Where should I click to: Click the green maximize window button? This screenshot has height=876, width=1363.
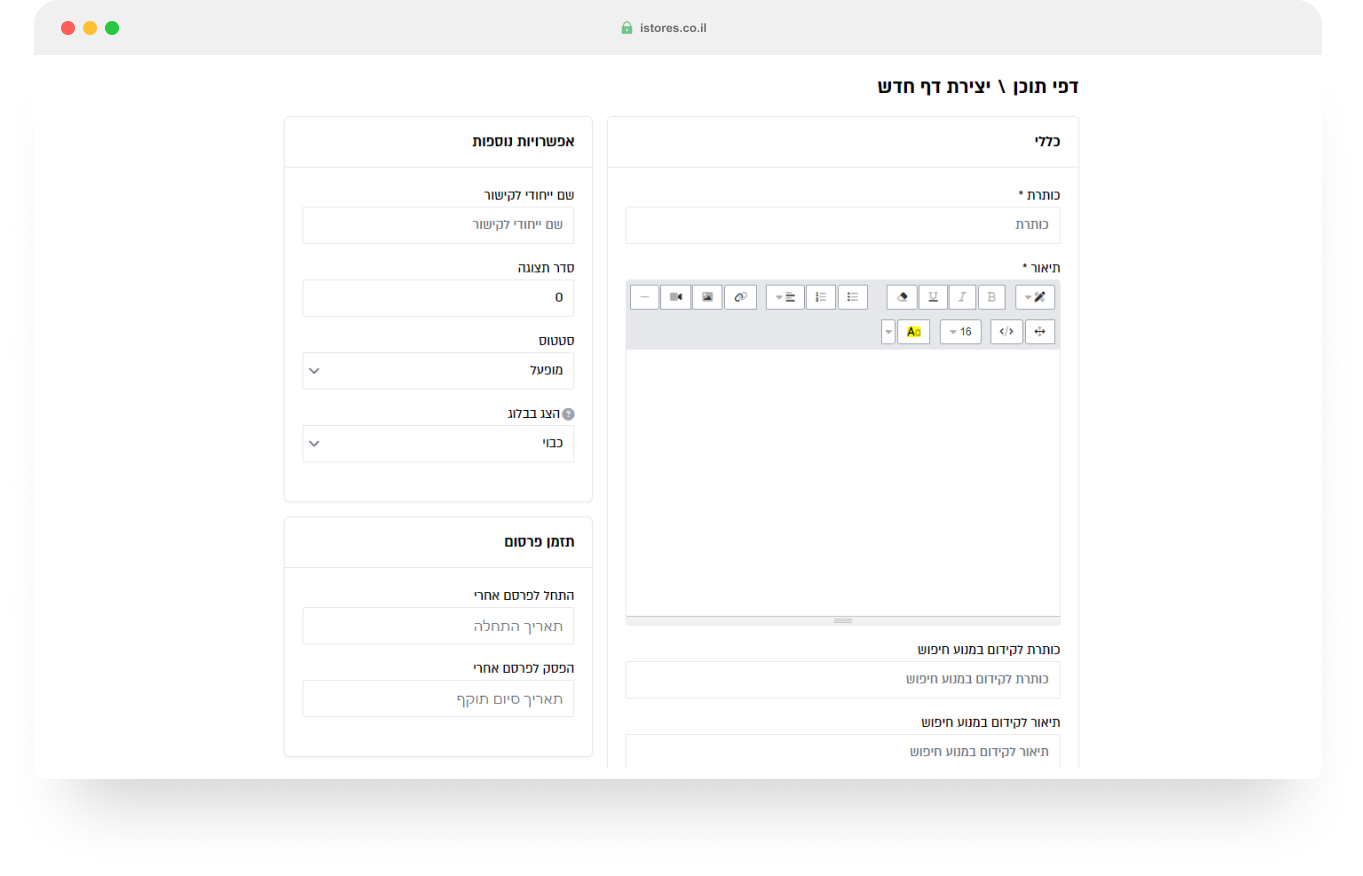pyautogui.click(x=112, y=28)
